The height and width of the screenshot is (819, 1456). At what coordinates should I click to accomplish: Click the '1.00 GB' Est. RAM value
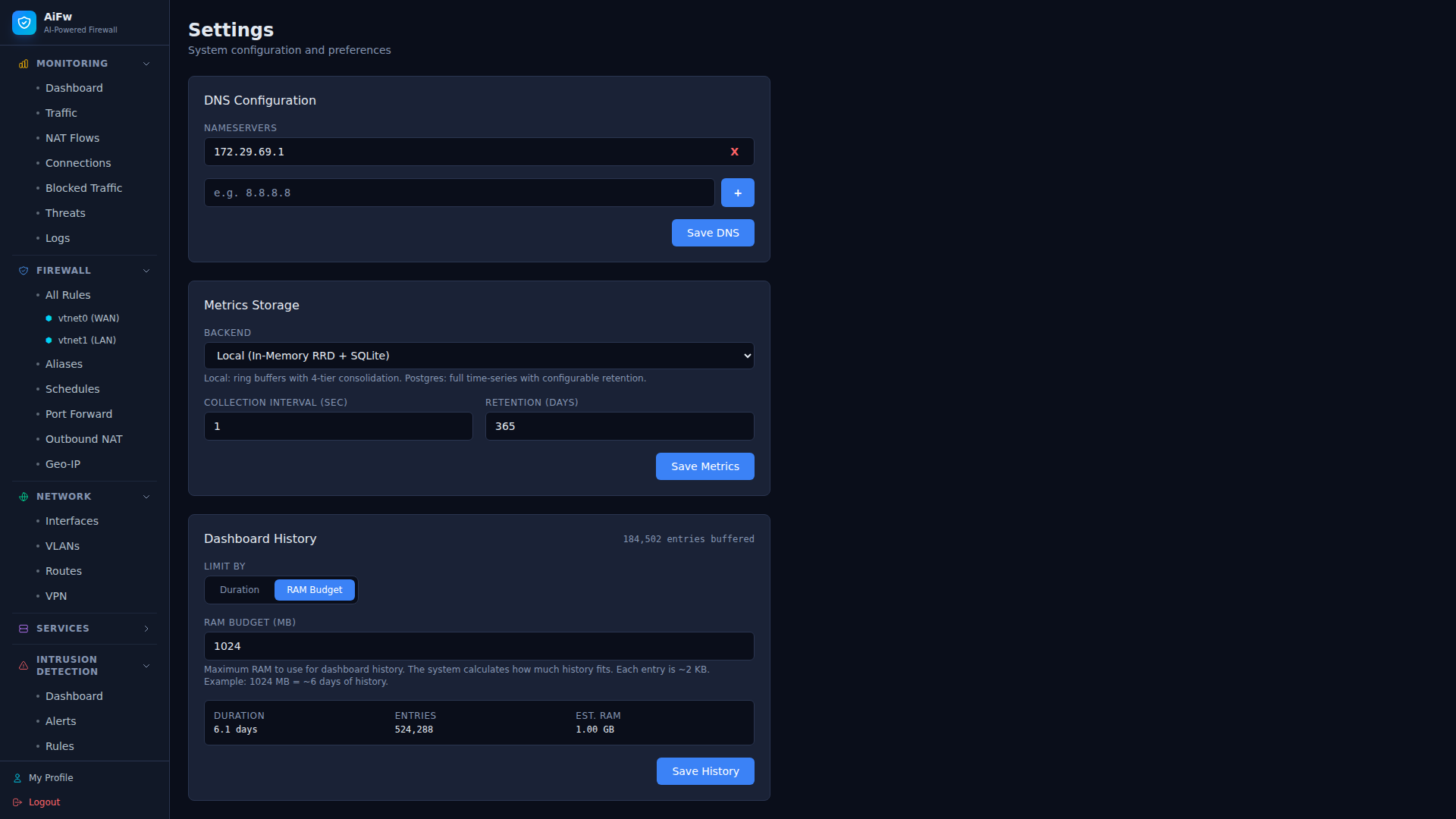tap(595, 730)
